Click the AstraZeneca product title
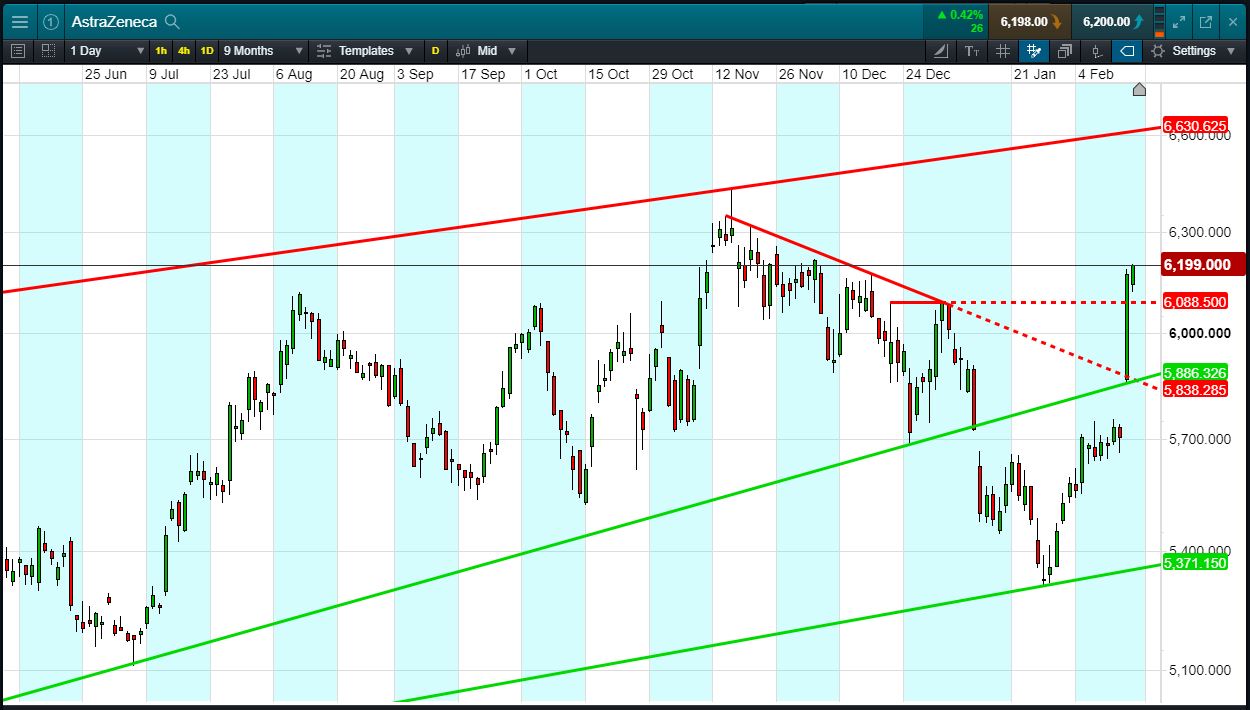The image size is (1250, 710). click(x=114, y=21)
